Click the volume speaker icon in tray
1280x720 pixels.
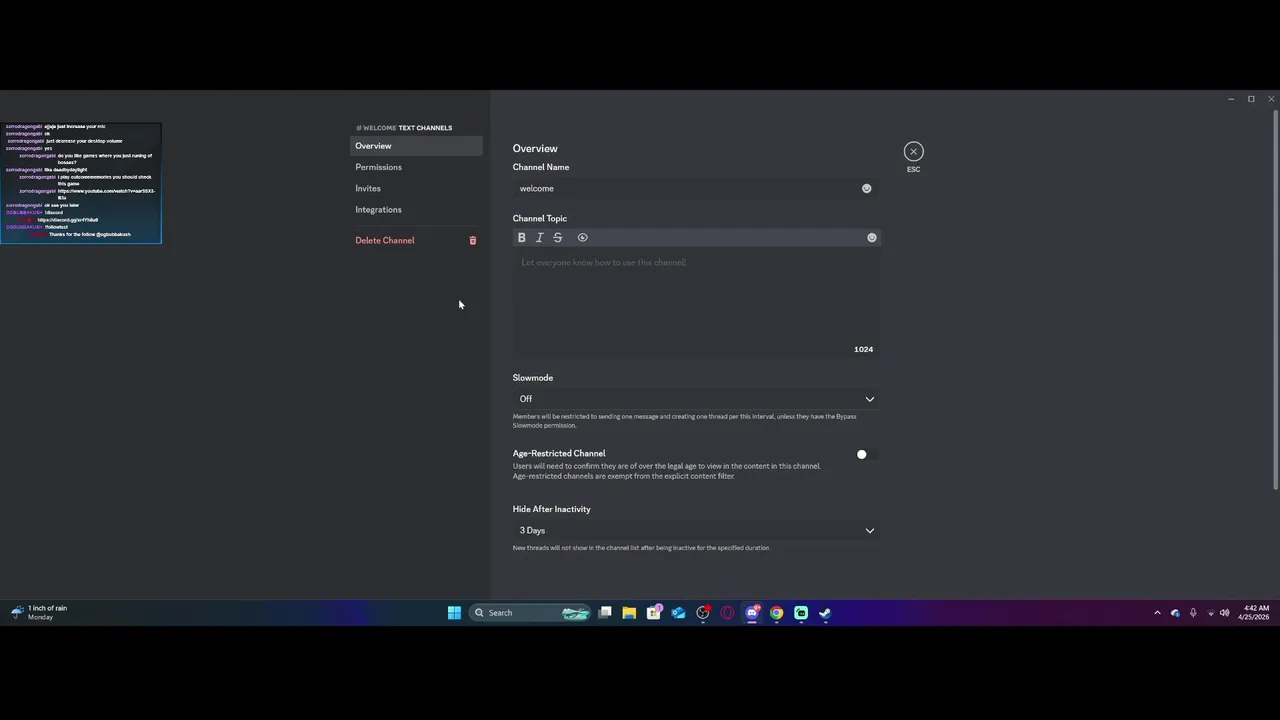(1225, 613)
